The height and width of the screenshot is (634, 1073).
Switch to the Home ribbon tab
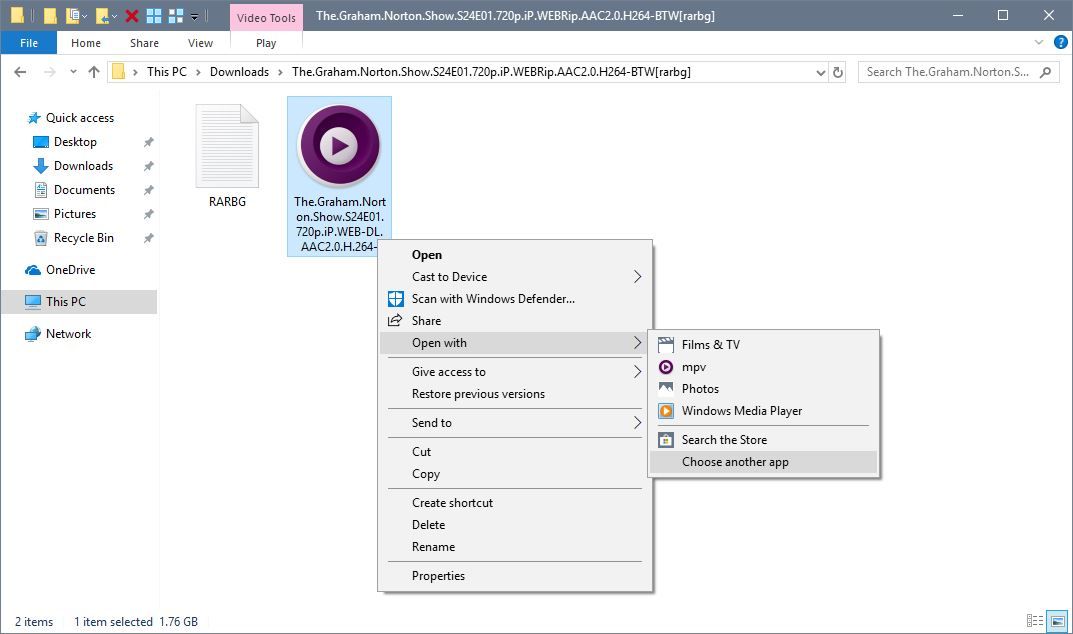pyautogui.click(x=86, y=43)
